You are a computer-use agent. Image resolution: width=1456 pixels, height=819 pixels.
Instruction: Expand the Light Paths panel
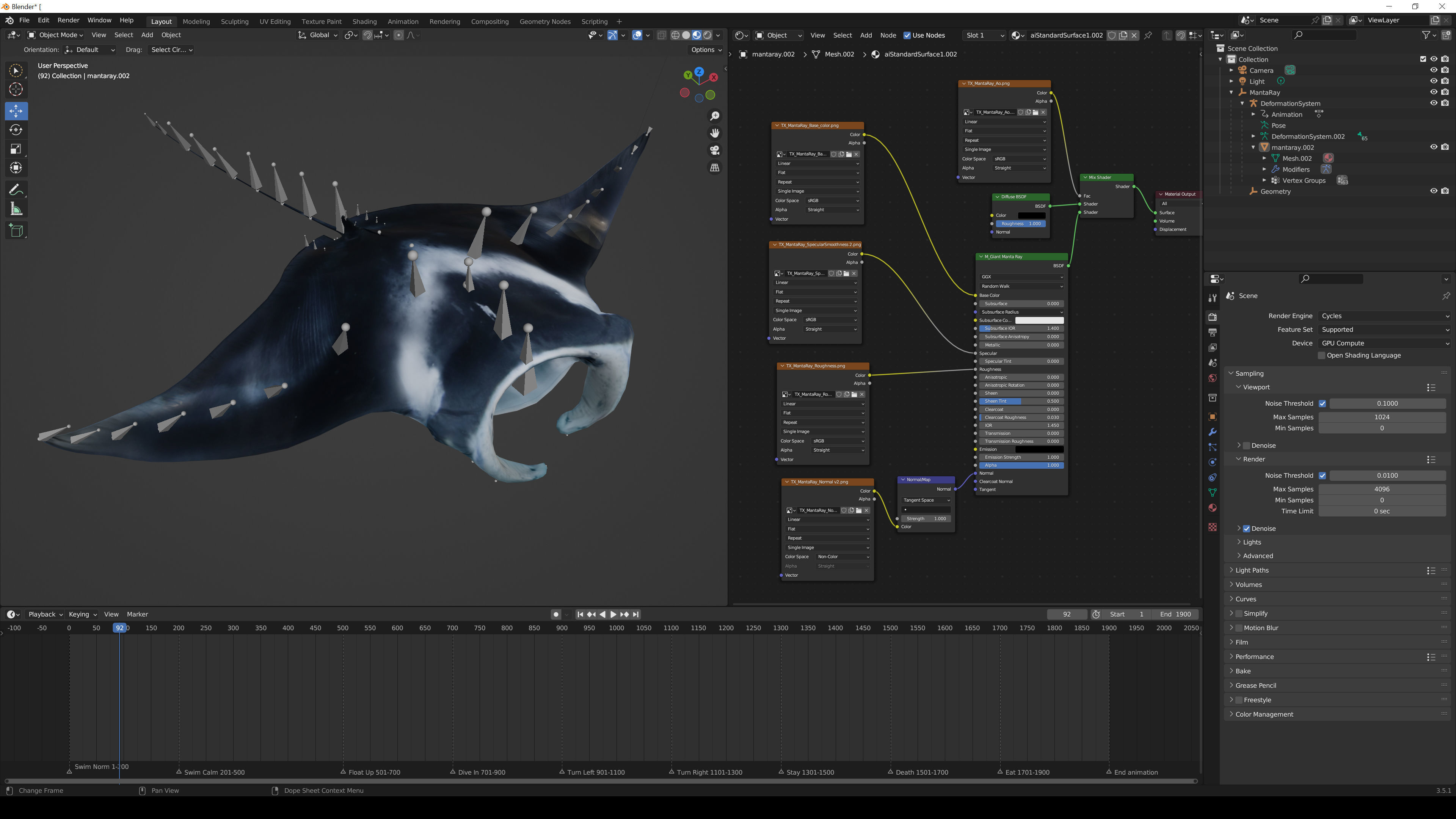(x=1252, y=570)
